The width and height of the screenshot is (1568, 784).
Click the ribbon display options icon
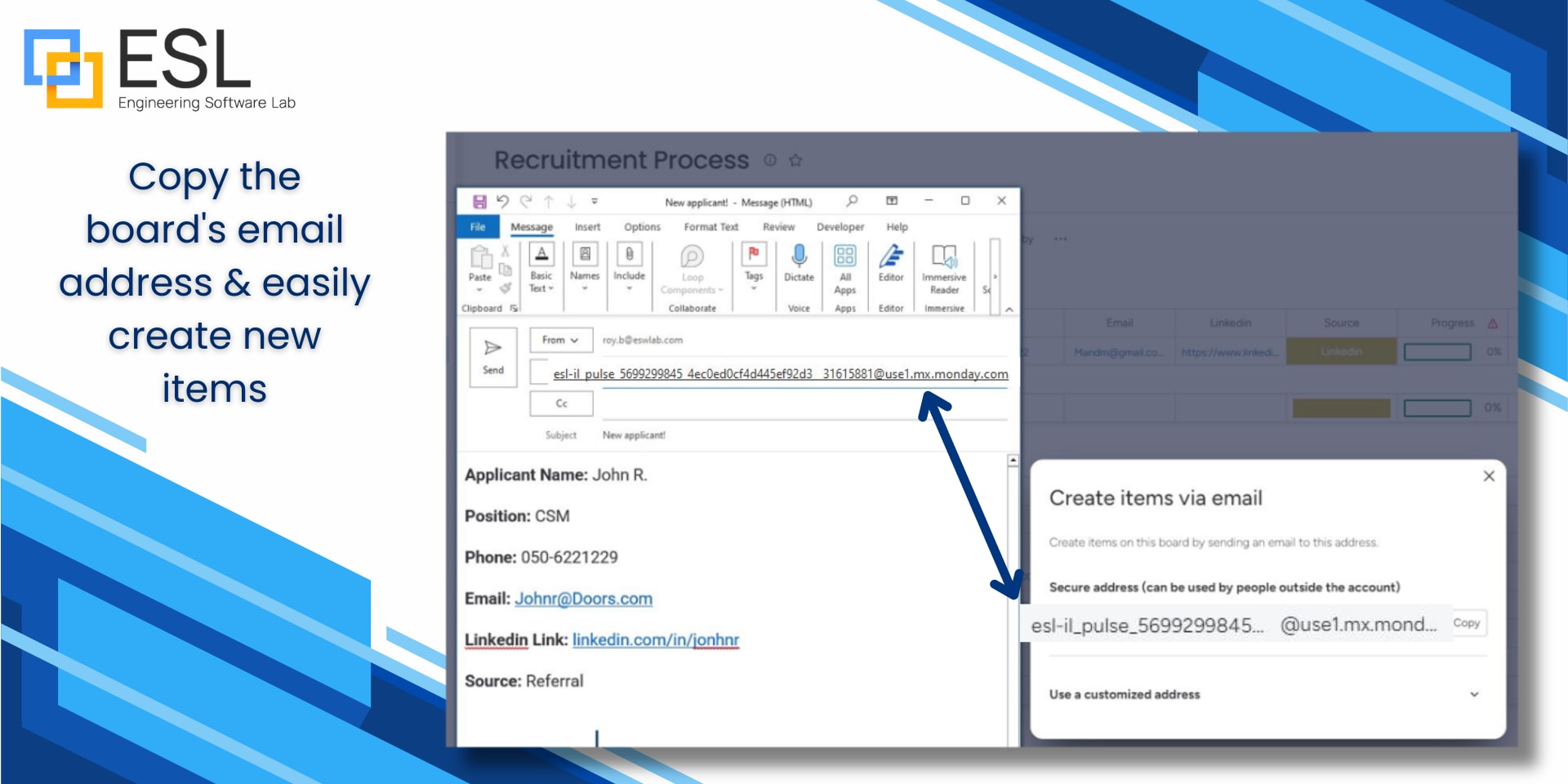[x=892, y=200]
